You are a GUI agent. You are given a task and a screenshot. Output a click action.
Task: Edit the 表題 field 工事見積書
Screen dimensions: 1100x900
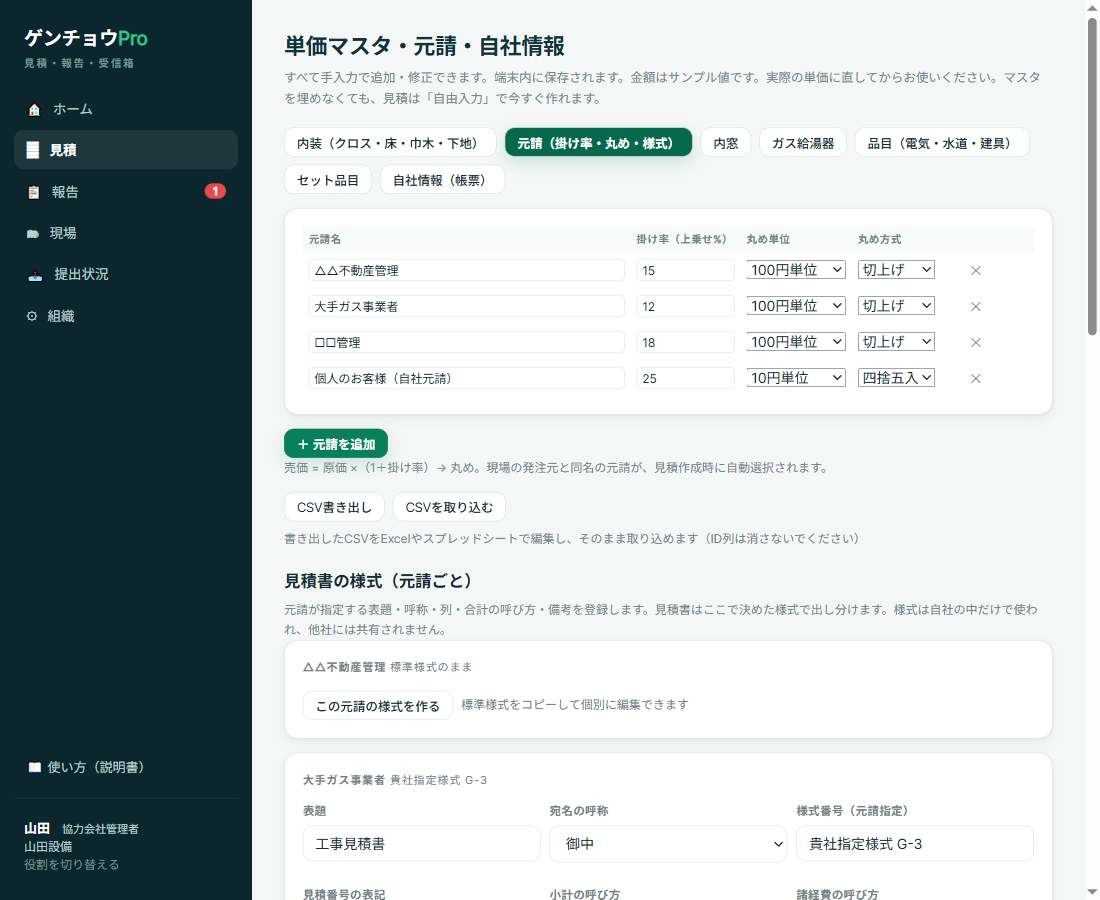421,844
